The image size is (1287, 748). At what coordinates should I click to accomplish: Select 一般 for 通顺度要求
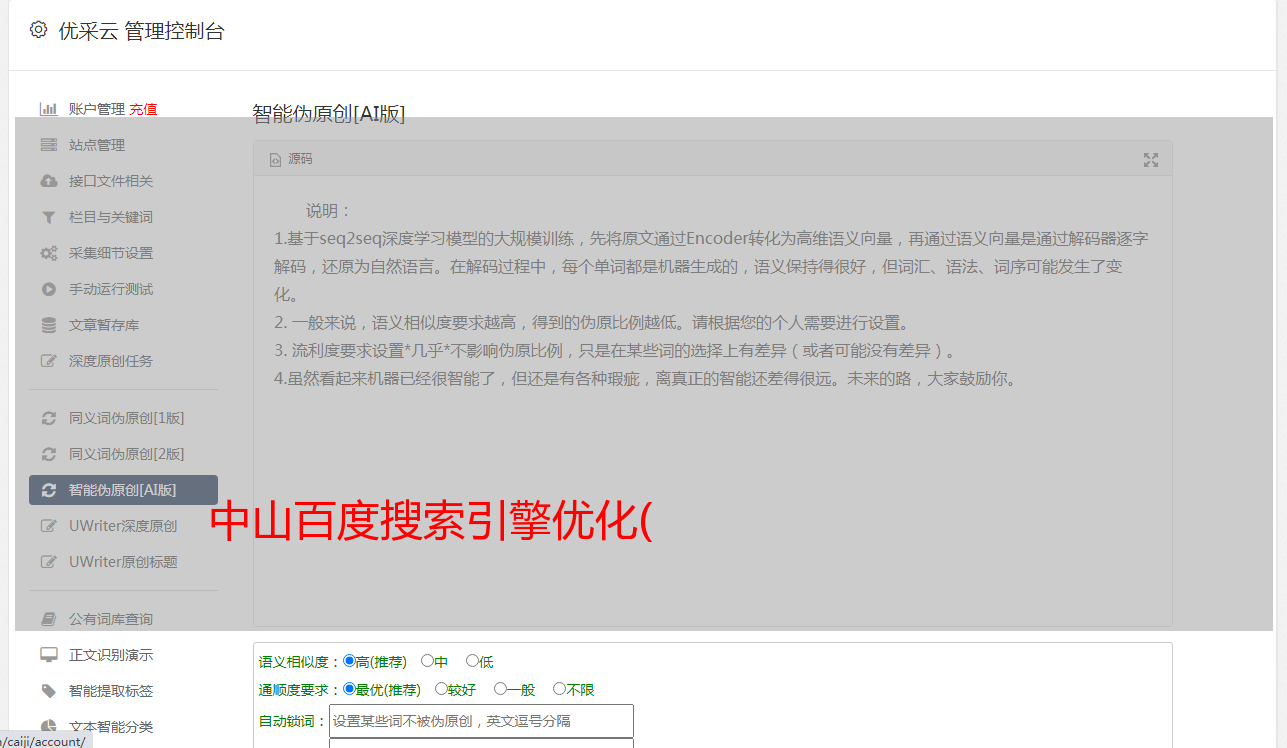pos(500,689)
